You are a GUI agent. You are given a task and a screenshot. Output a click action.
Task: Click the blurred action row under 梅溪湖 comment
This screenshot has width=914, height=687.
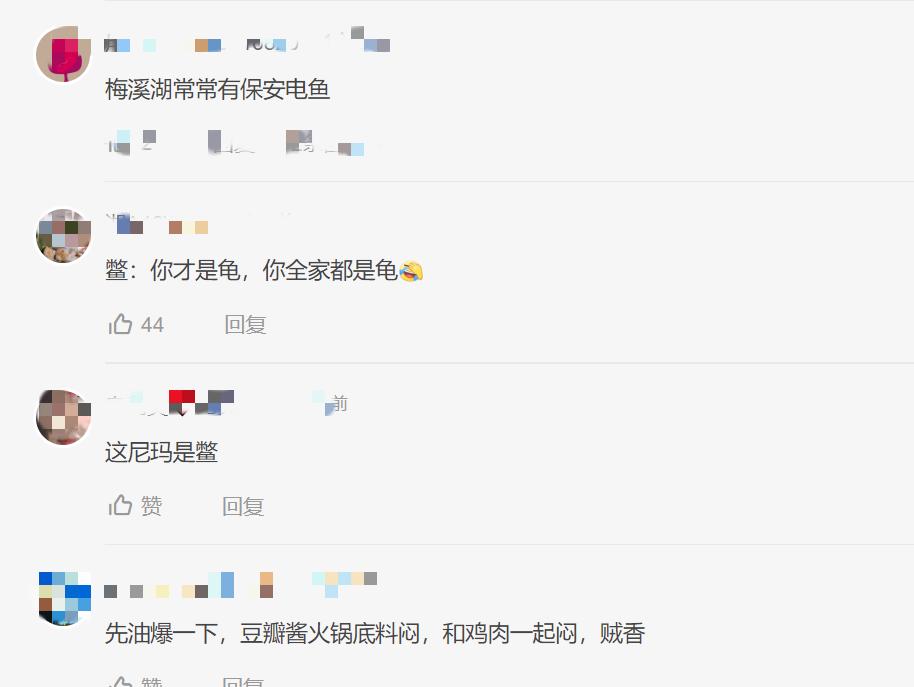point(235,143)
